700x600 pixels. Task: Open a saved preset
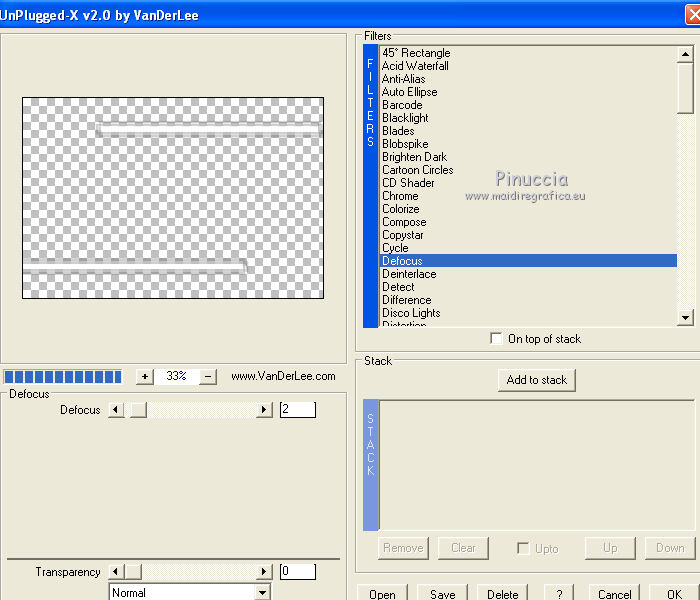tap(382, 593)
